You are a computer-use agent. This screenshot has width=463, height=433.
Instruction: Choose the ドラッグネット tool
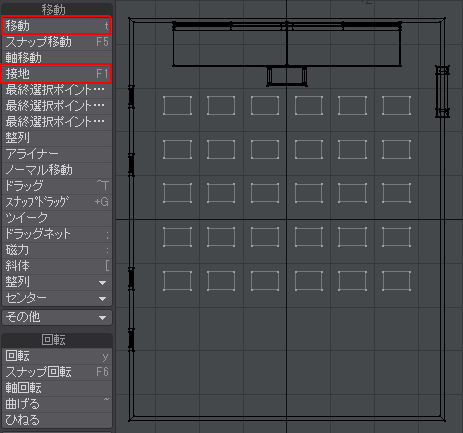(x=57, y=234)
